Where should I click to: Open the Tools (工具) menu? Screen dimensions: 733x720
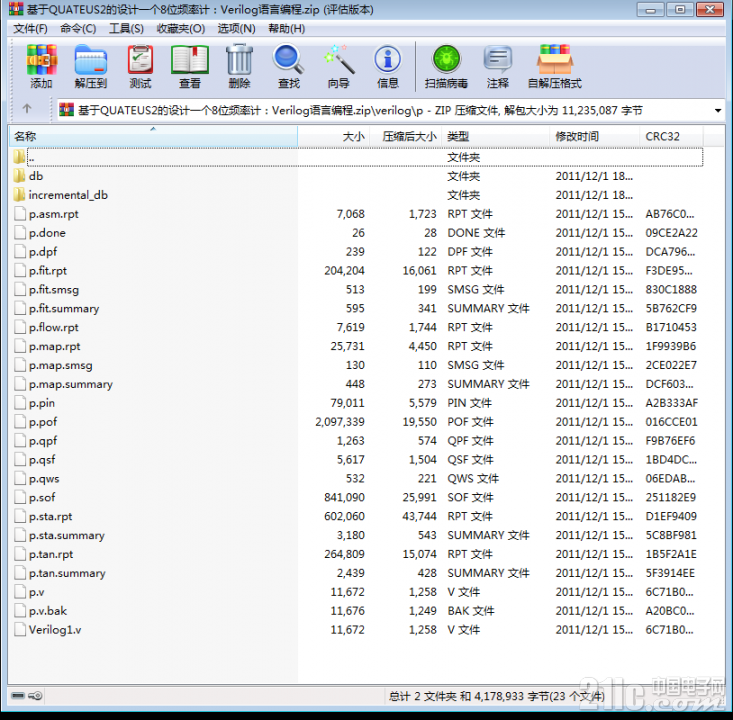126,29
